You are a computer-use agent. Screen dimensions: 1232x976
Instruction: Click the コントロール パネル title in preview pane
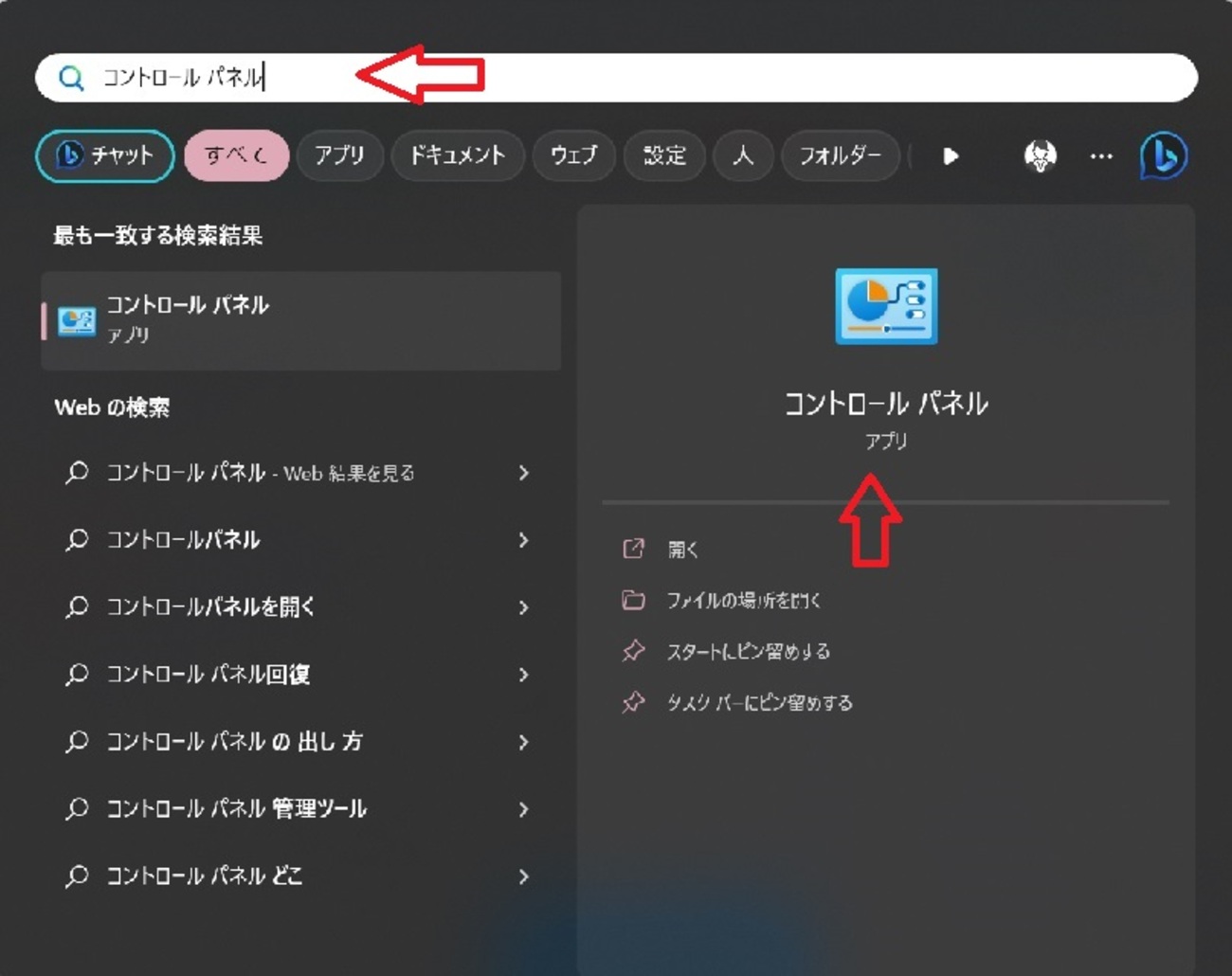click(x=886, y=405)
